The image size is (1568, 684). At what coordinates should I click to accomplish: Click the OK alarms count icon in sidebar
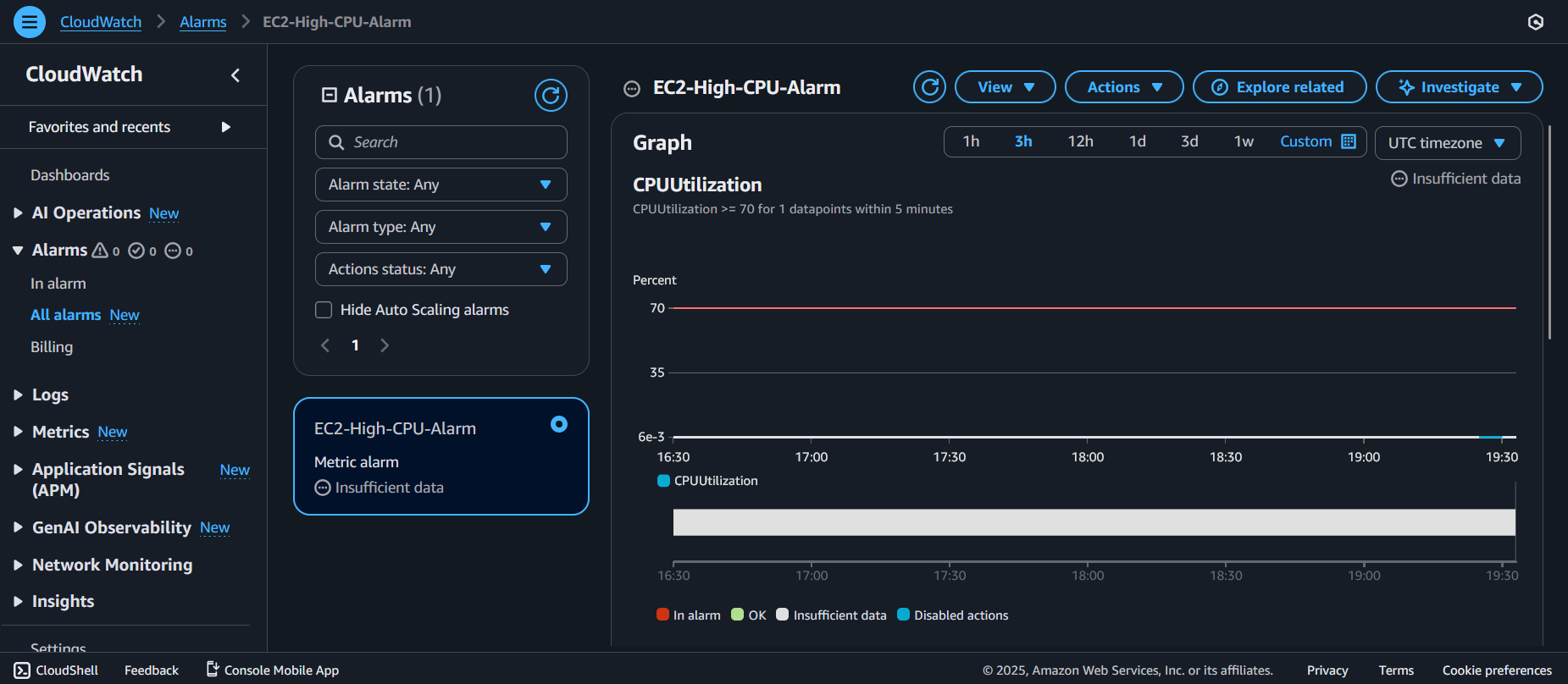coord(136,251)
